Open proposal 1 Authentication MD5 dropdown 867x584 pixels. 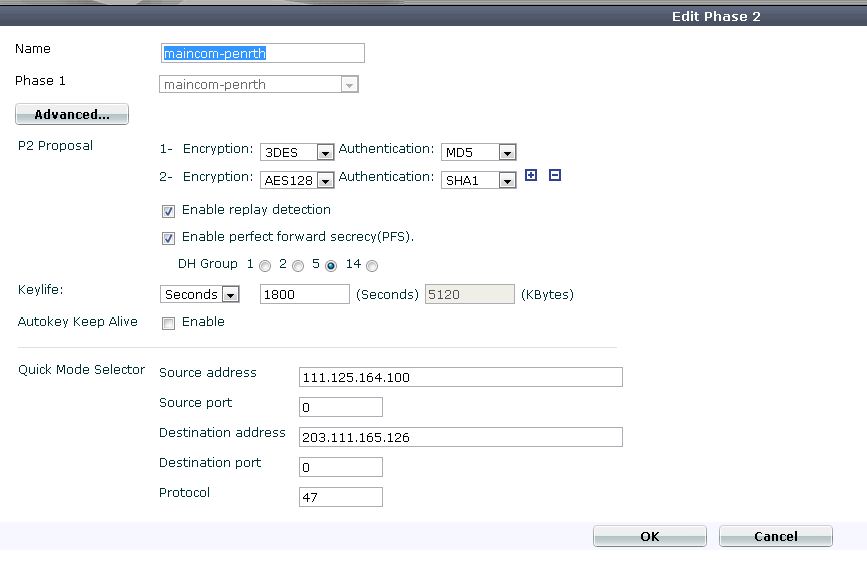pyautogui.click(x=478, y=152)
